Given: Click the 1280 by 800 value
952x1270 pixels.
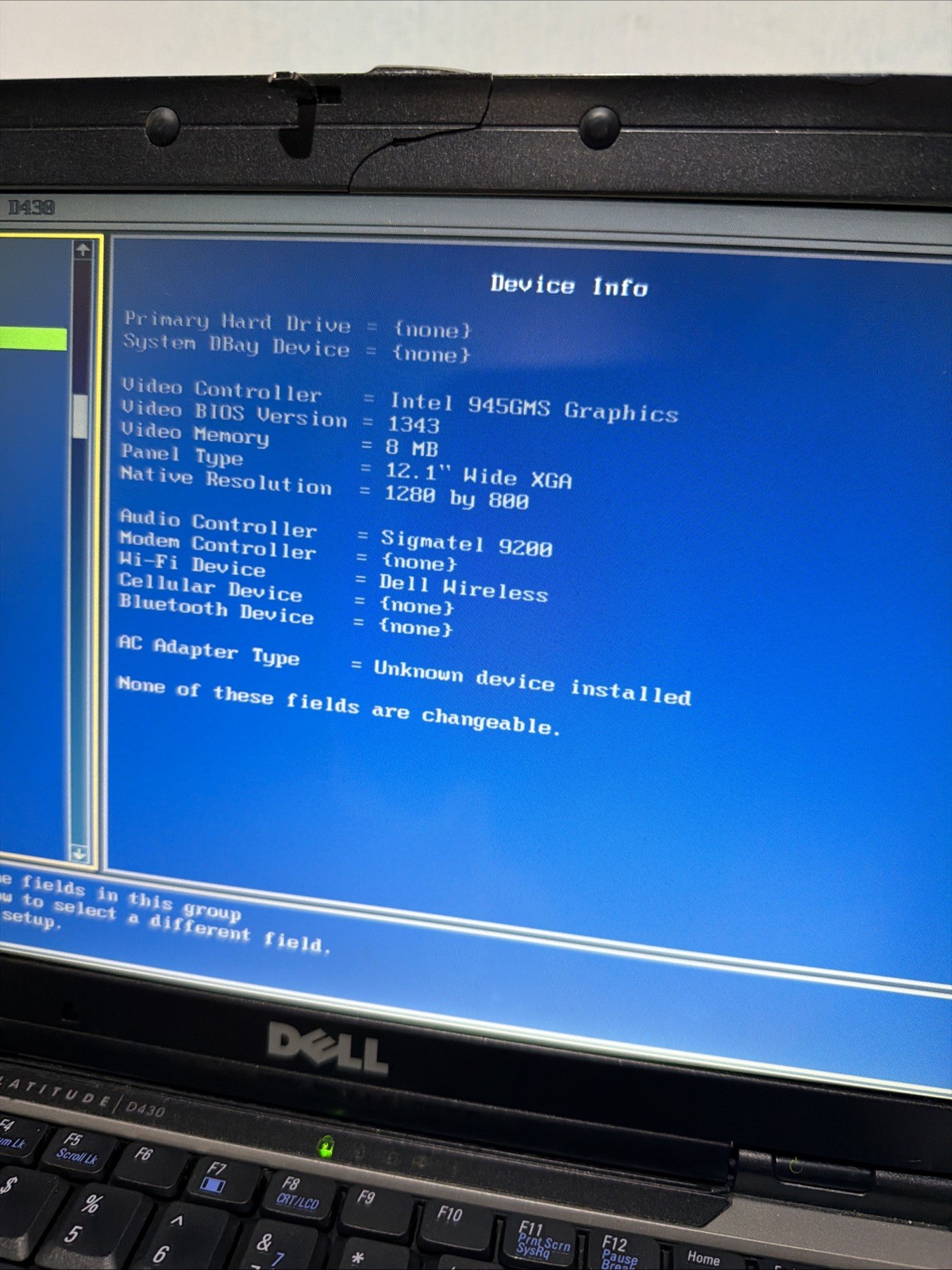Looking at the screenshot, I should [457, 497].
